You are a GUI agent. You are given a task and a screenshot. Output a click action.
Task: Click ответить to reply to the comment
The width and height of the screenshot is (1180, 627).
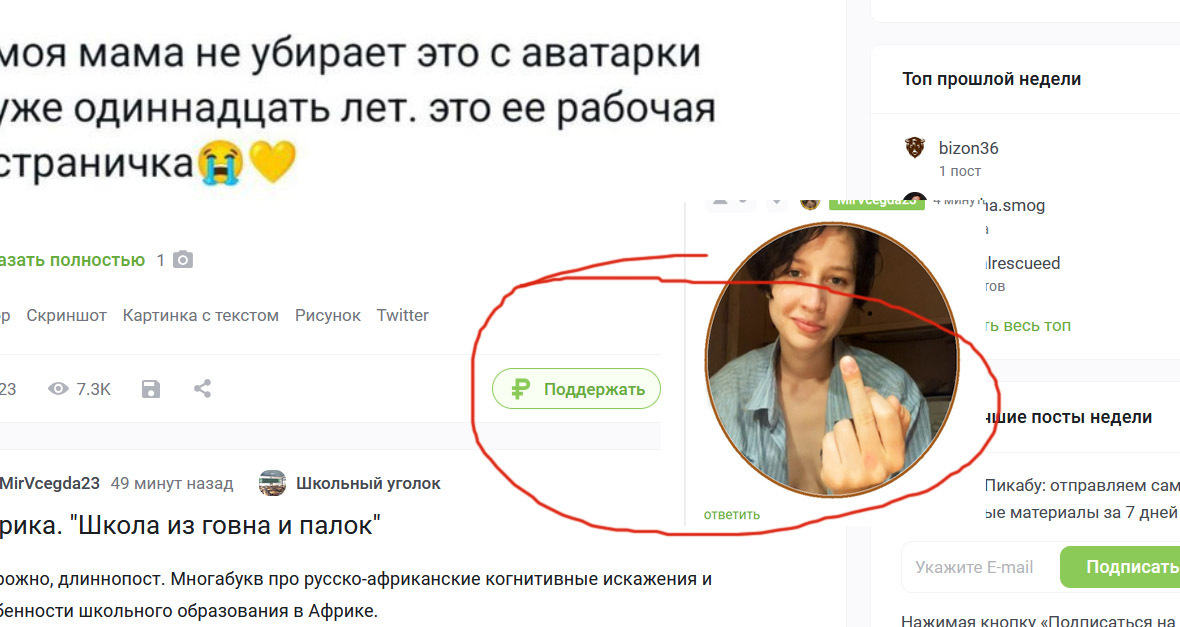[731, 515]
